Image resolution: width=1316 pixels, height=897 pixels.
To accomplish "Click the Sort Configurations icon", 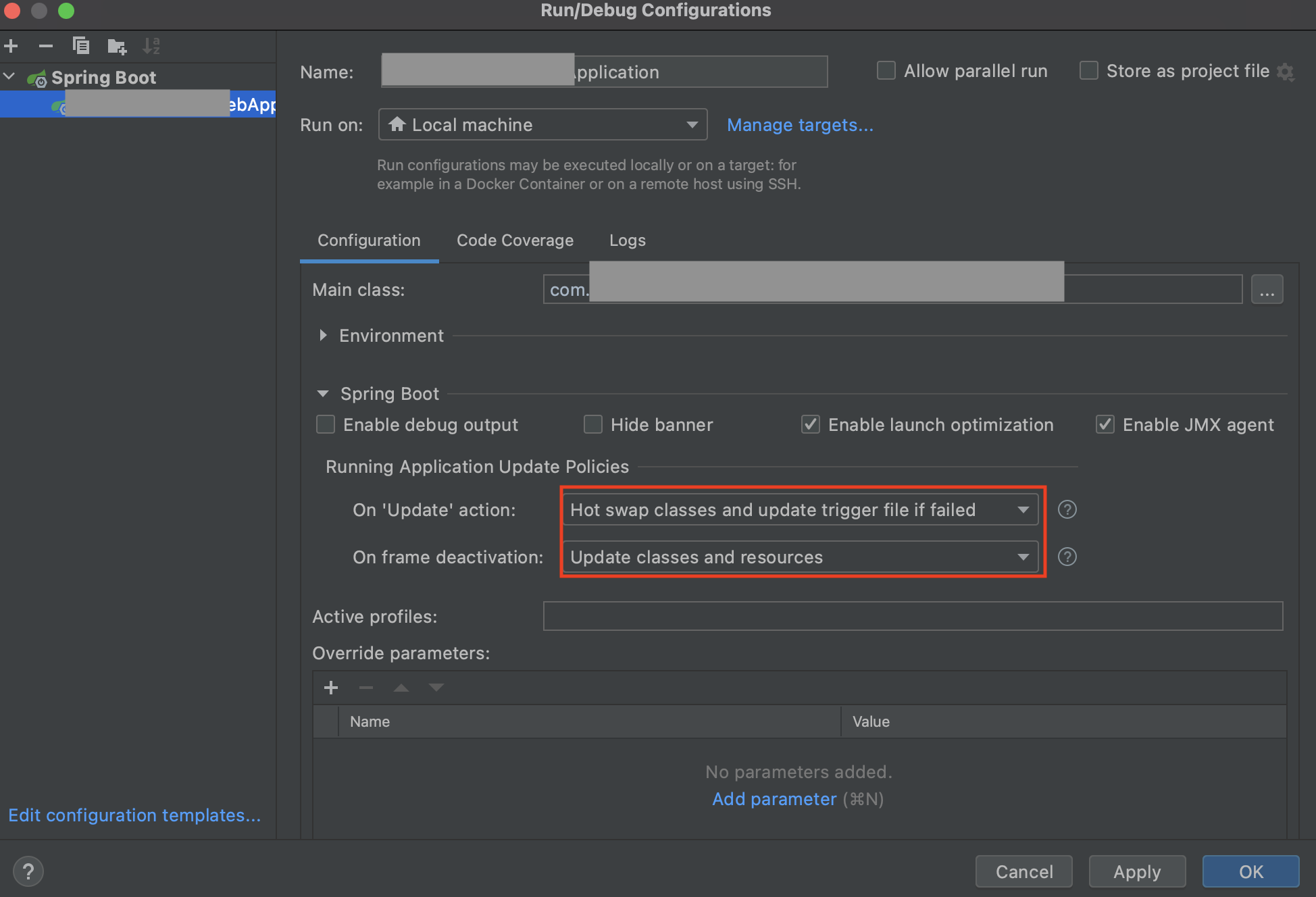I will pos(151,46).
